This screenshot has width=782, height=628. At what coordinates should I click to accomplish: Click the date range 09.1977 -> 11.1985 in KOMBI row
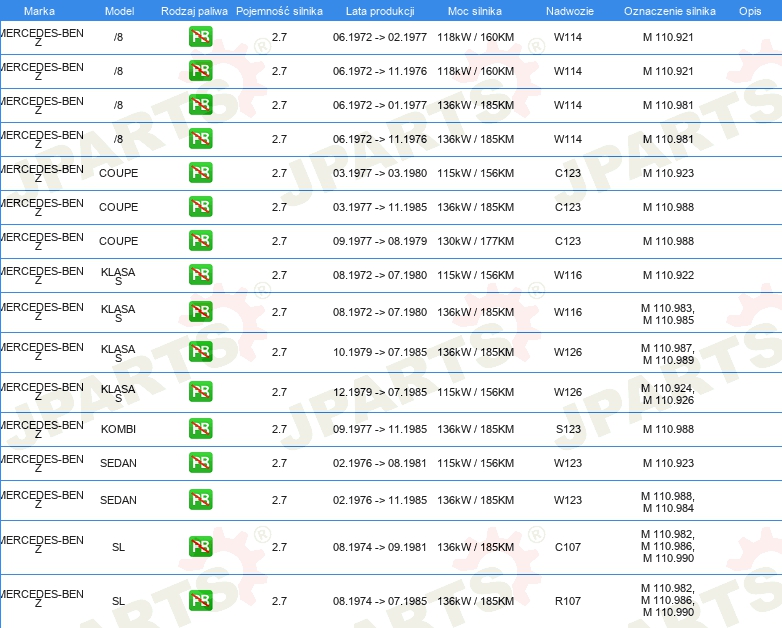pos(380,429)
